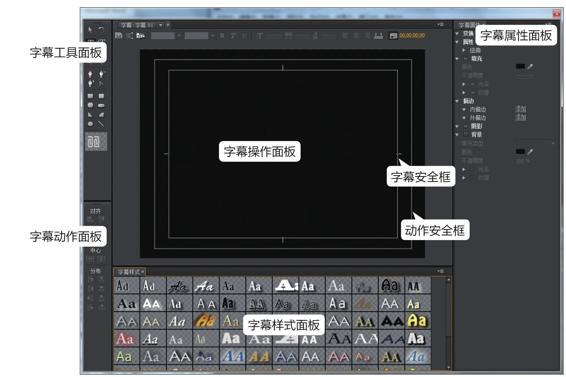This screenshot has height=377, width=566.
Task: Pick fill color with the eyedropper
Action: tap(530, 66)
